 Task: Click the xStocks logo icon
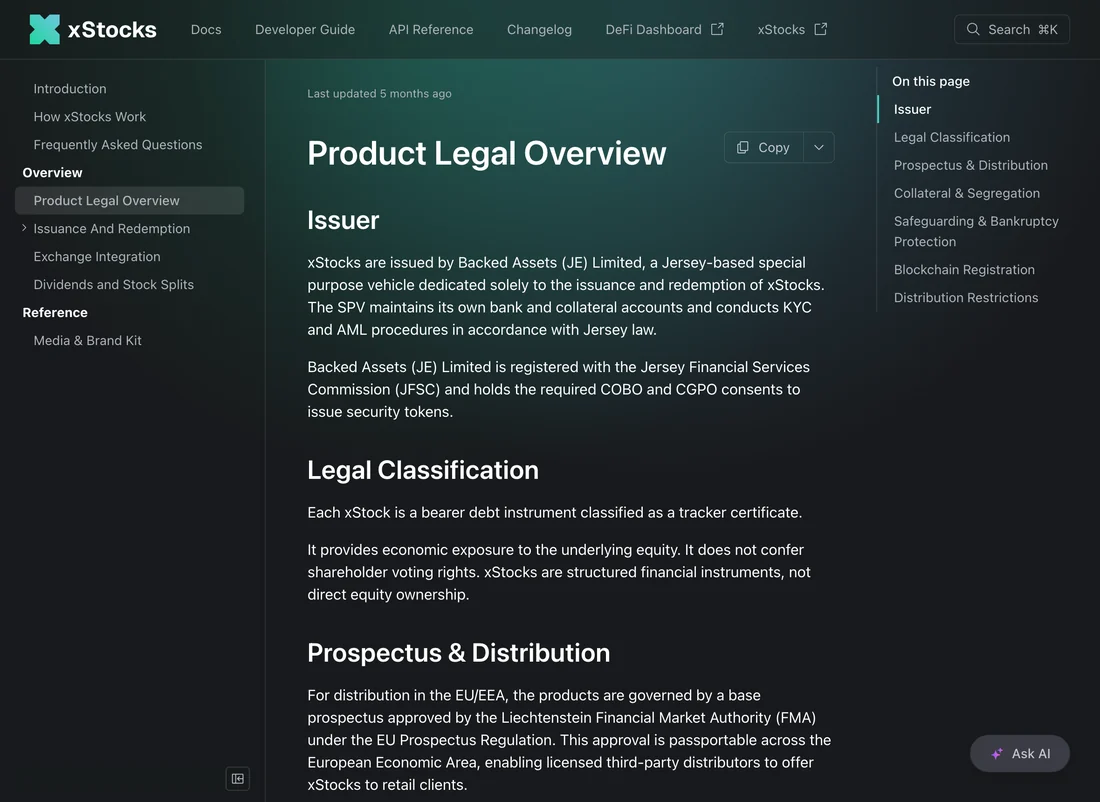(x=44, y=29)
